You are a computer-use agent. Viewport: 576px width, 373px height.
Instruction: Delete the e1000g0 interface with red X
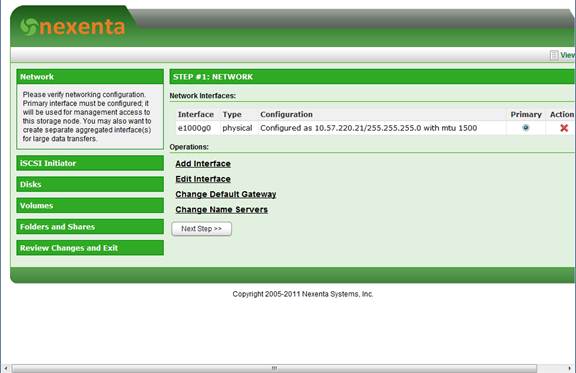pos(564,128)
